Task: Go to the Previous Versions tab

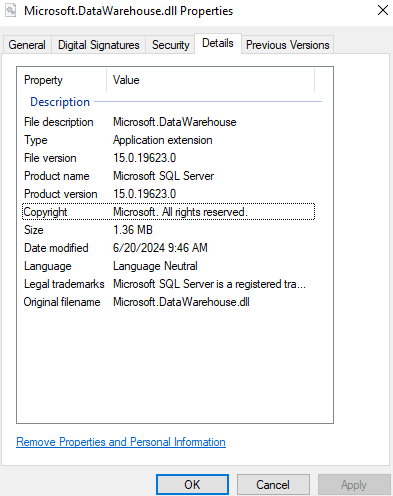Action: (x=287, y=45)
